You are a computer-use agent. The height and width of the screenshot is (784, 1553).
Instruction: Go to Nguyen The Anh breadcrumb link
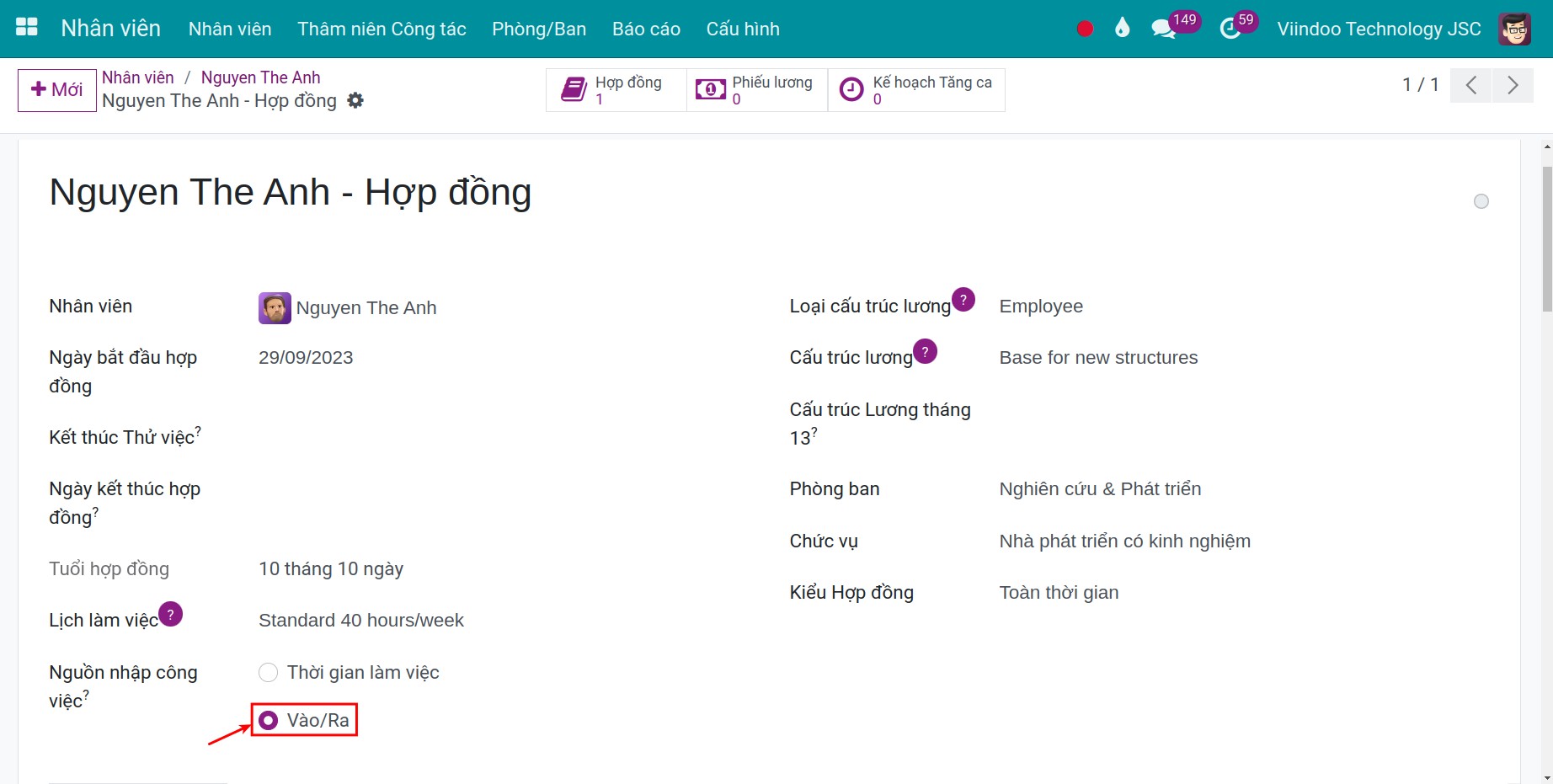(x=261, y=77)
